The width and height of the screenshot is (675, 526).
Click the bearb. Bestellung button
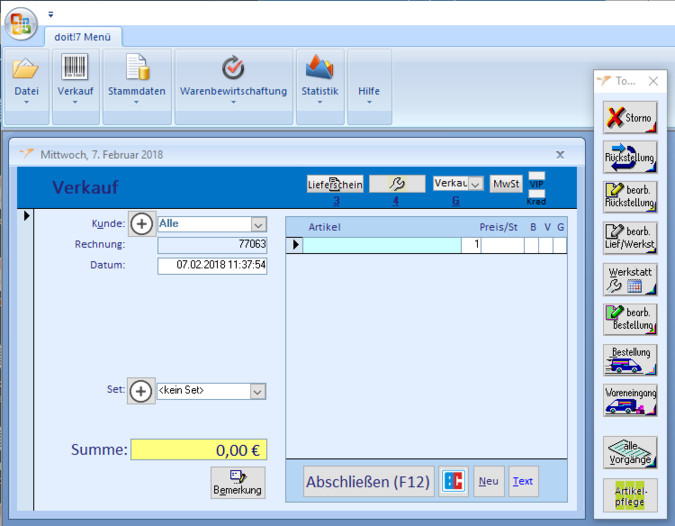pos(630,319)
